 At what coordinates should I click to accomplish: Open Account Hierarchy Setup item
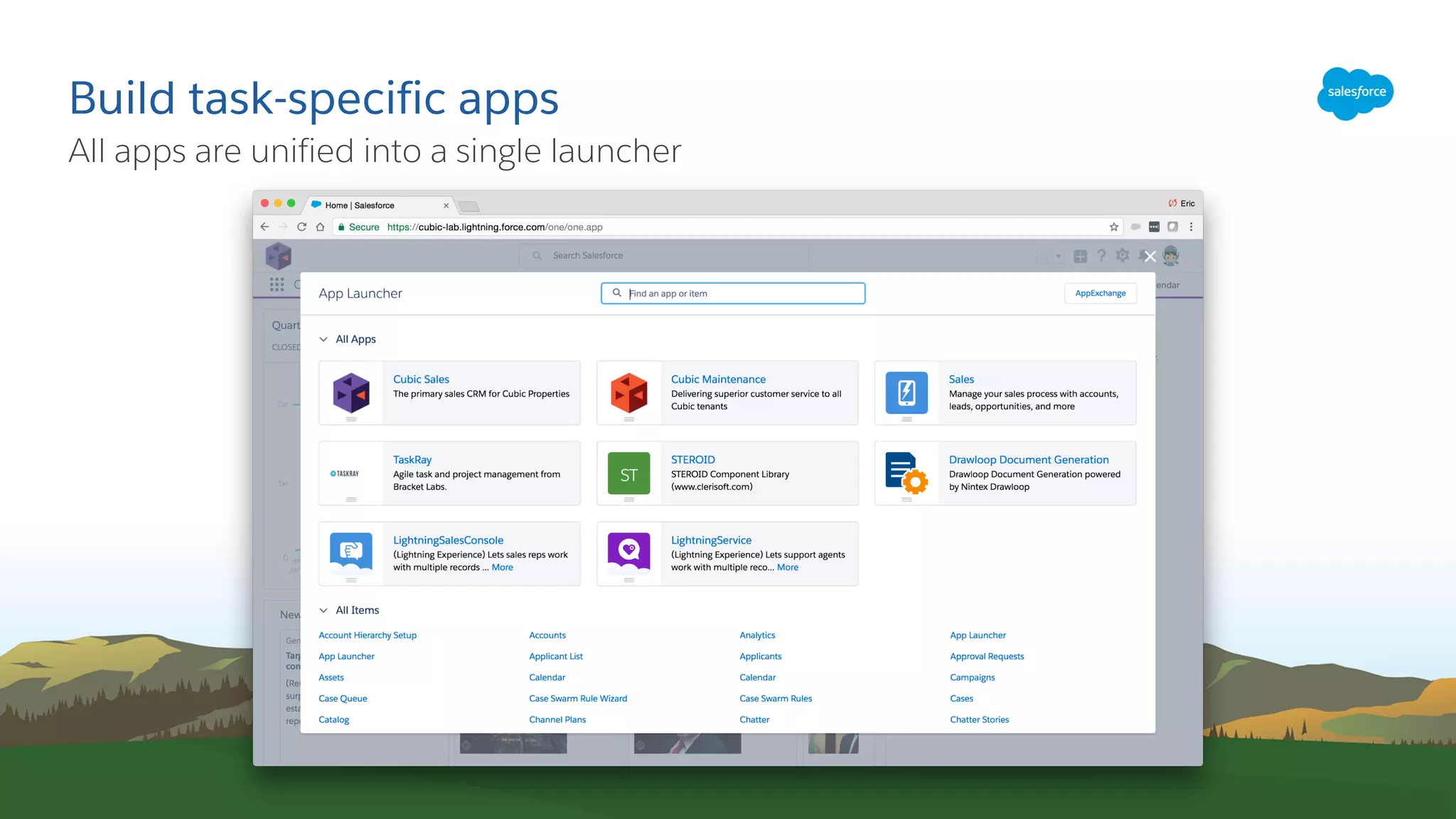click(x=368, y=636)
